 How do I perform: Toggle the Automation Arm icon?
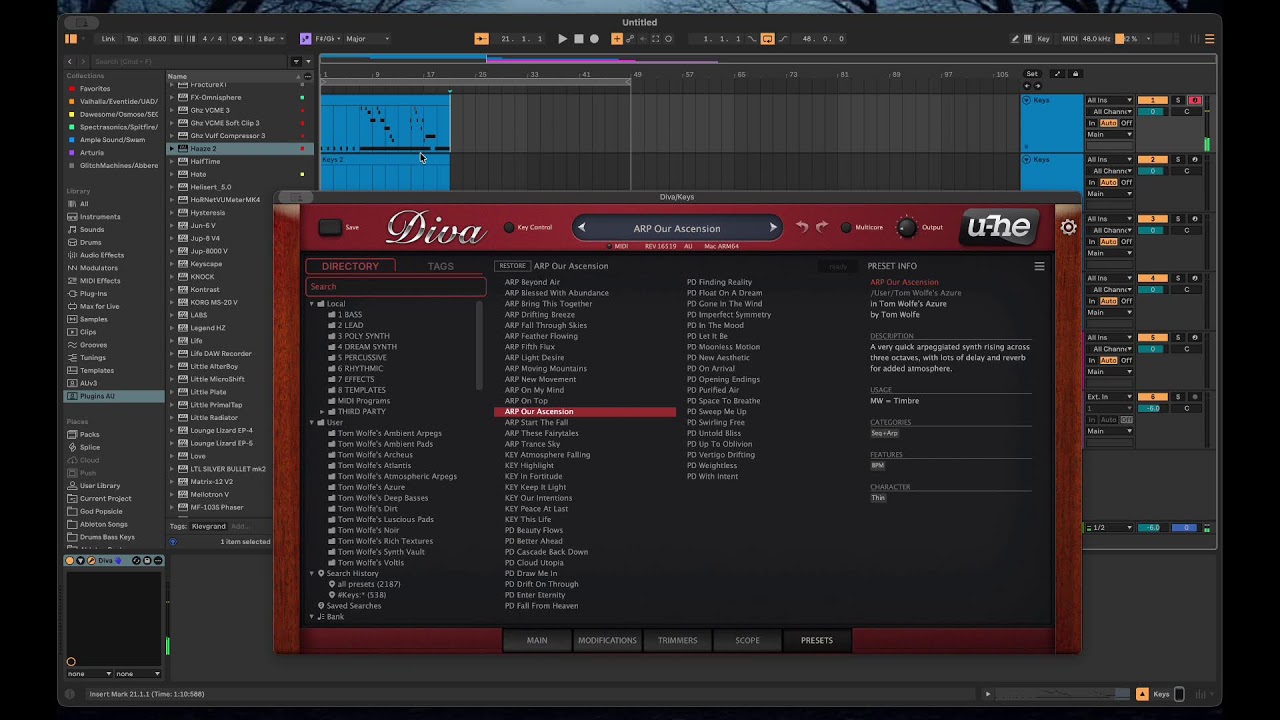tap(630, 39)
